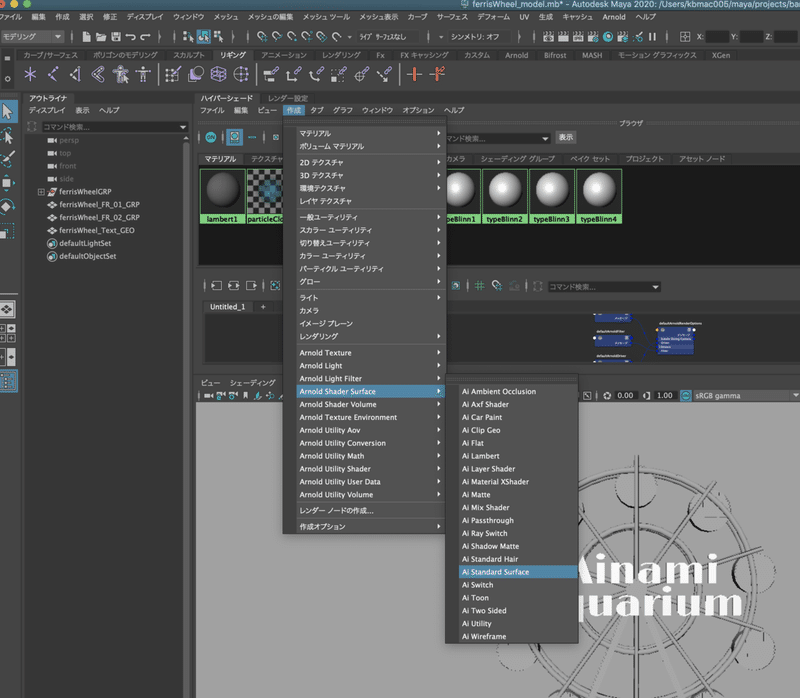Image resolution: width=800 pixels, height=698 pixels.
Task: Toggle the viewport color management icon
Action: pos(686,395)
